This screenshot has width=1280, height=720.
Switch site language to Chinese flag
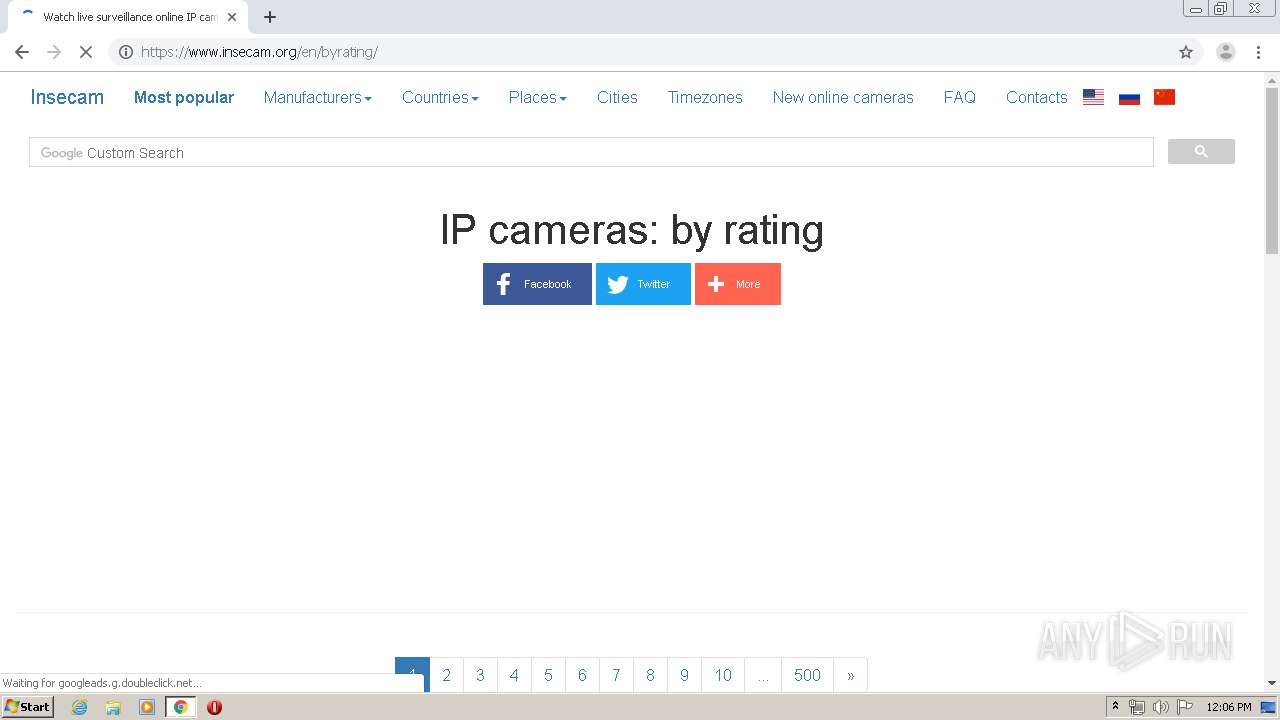pos(1164,97)
